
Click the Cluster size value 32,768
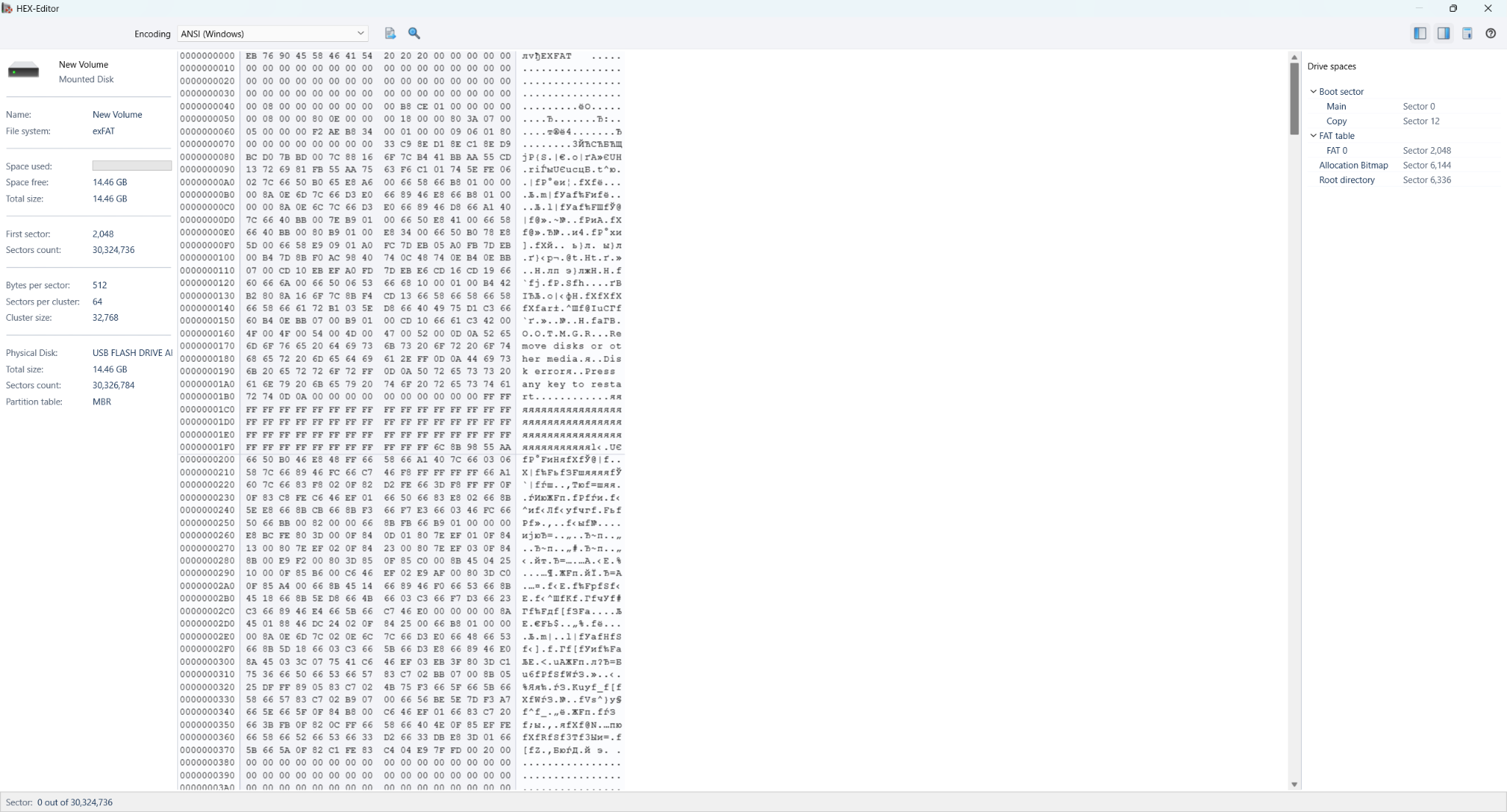[x=105, y=318]
